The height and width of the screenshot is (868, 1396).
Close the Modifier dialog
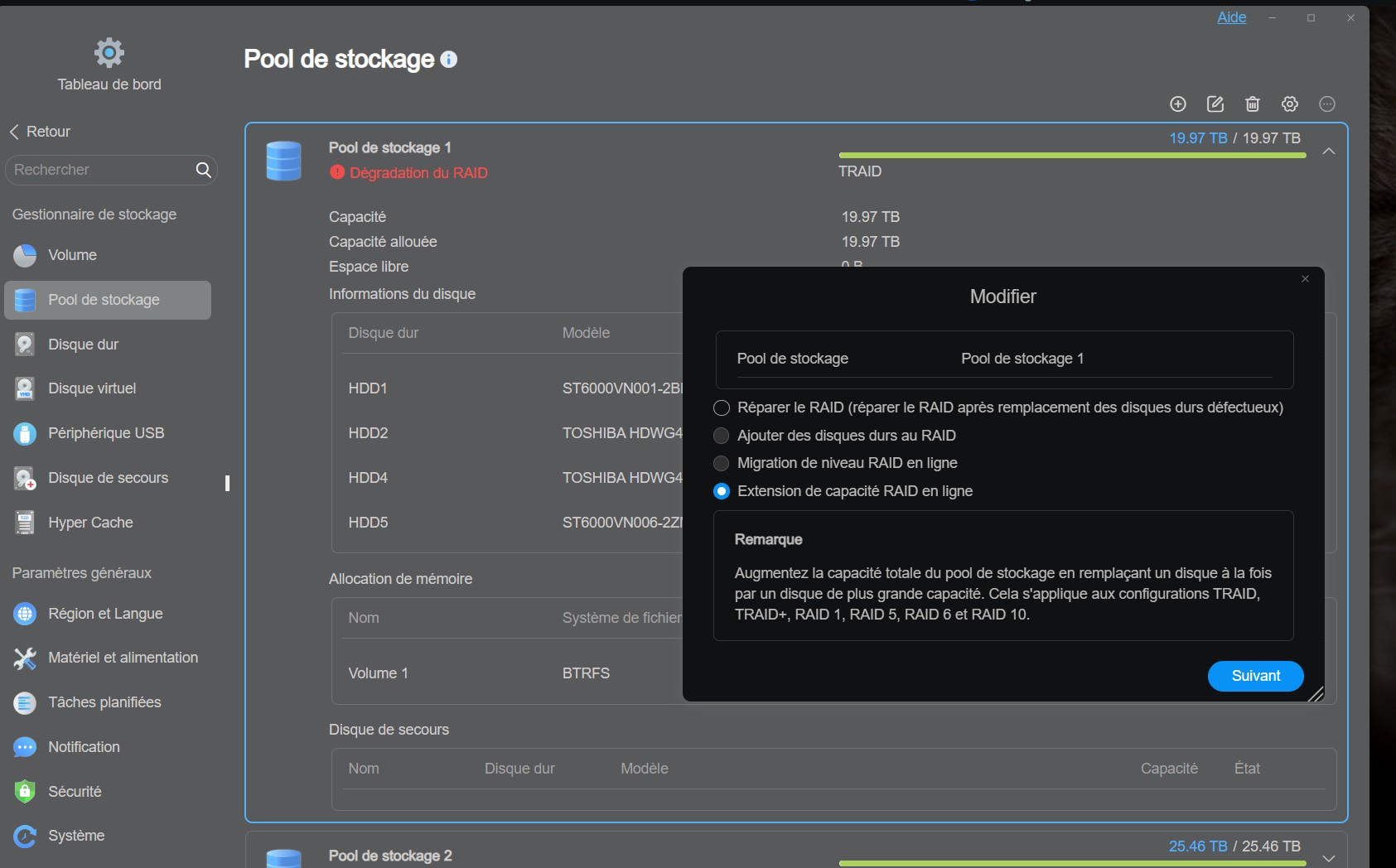point(1305,279)
